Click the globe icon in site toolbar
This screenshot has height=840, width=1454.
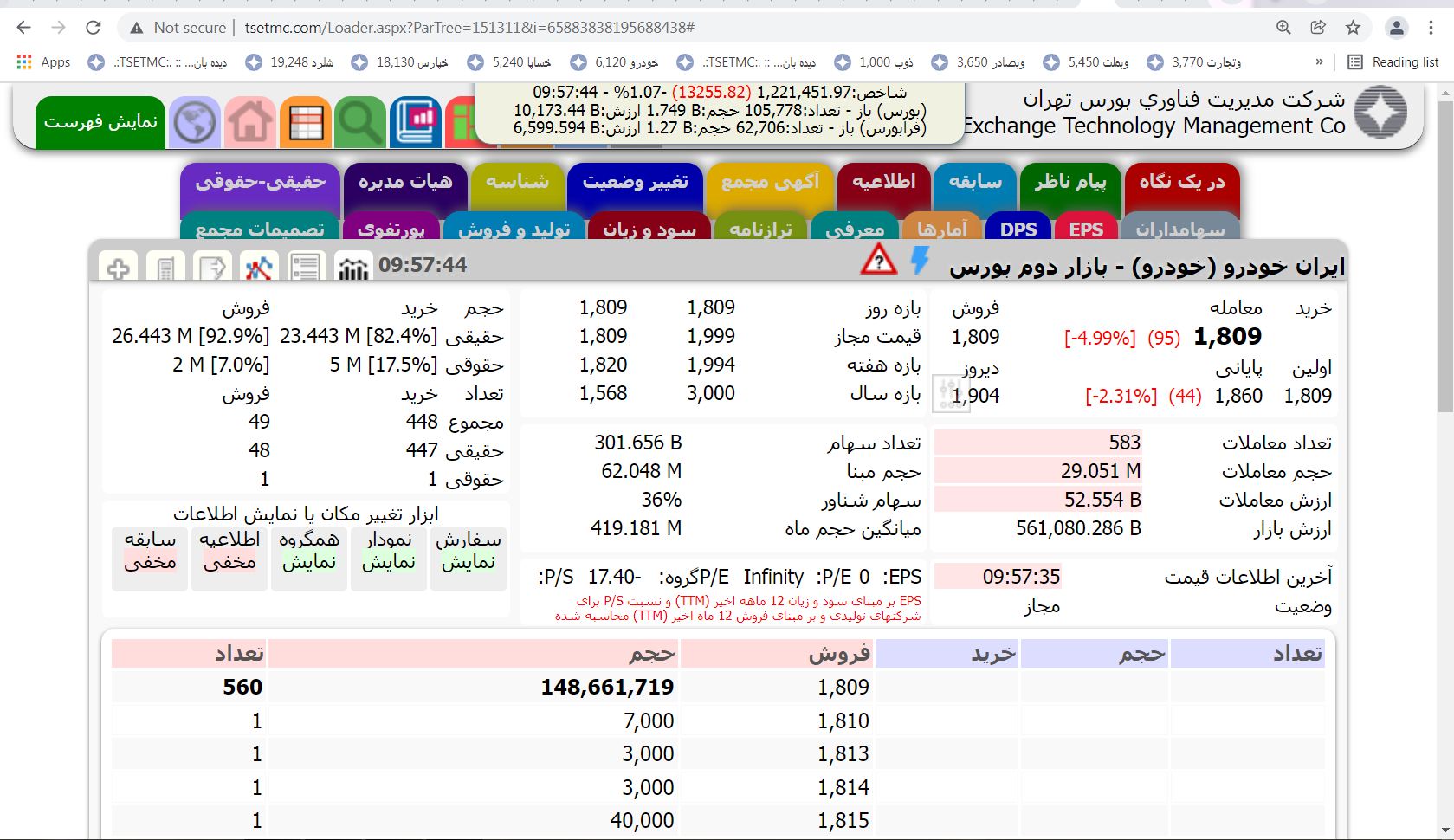click(196, 122)
